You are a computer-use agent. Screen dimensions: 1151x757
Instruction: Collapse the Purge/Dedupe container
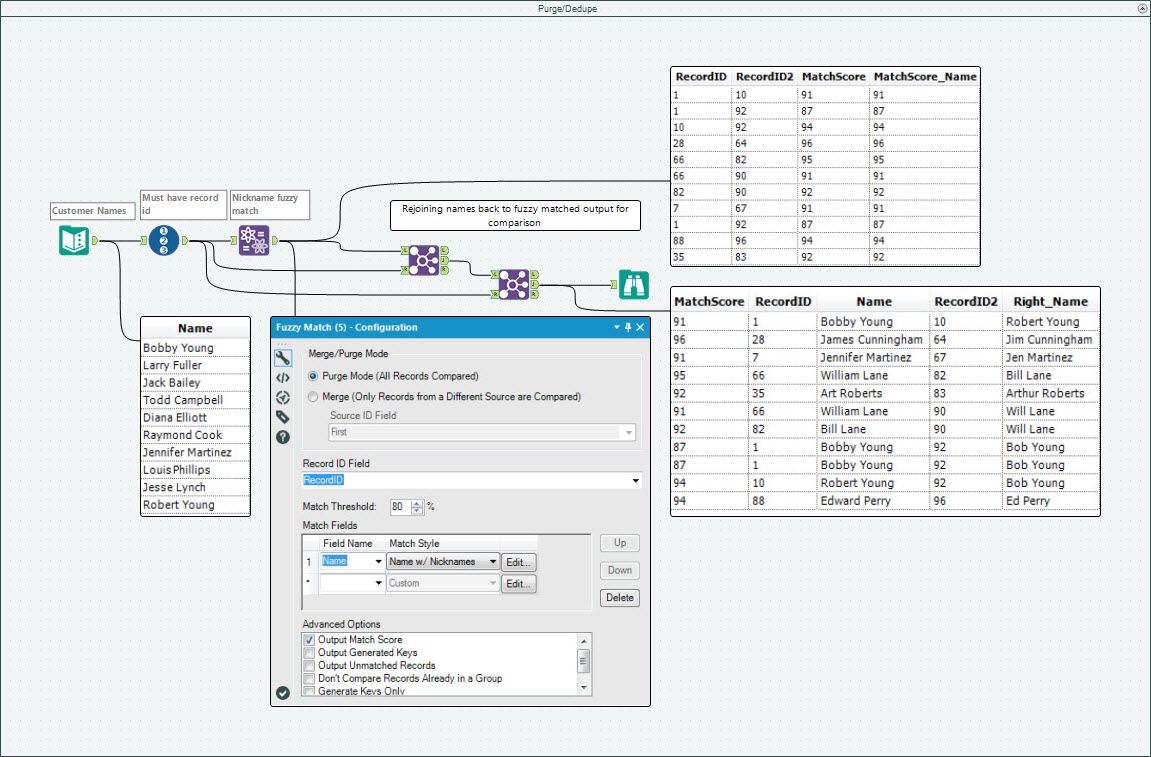(x=1142, y=8)
